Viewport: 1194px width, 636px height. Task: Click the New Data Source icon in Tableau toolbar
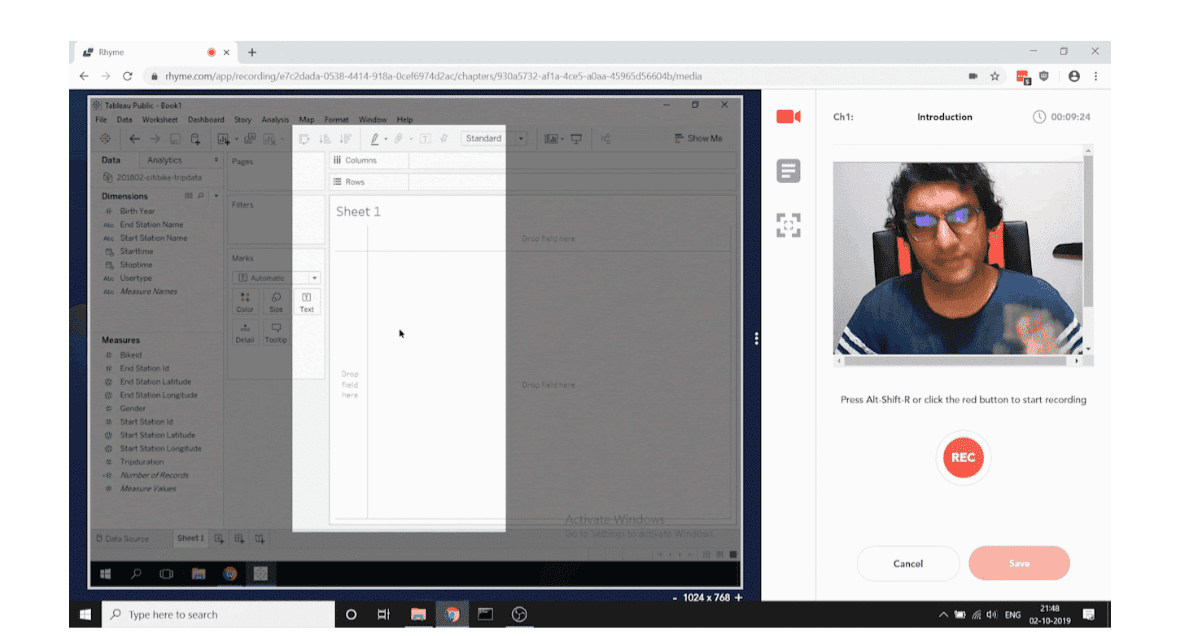[x=196, y=139]
